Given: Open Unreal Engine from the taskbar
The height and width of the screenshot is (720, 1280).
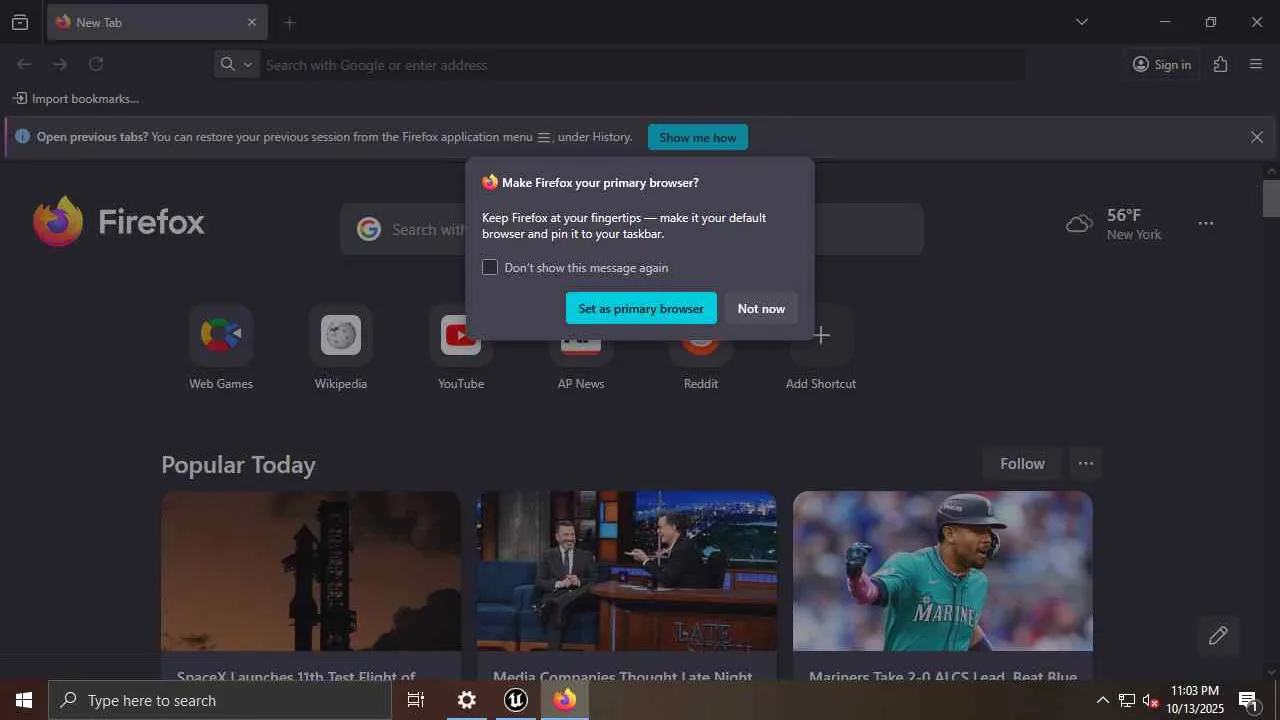Looking at the screenshot, I should 516,700.
